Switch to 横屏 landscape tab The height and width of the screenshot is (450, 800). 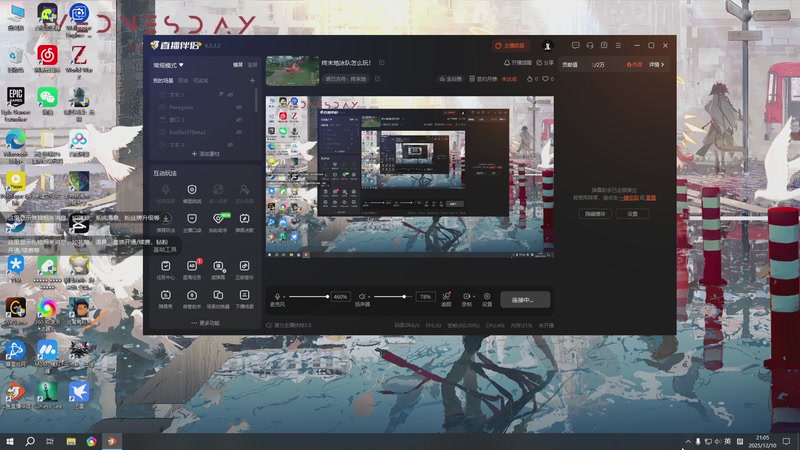point(238,65)
